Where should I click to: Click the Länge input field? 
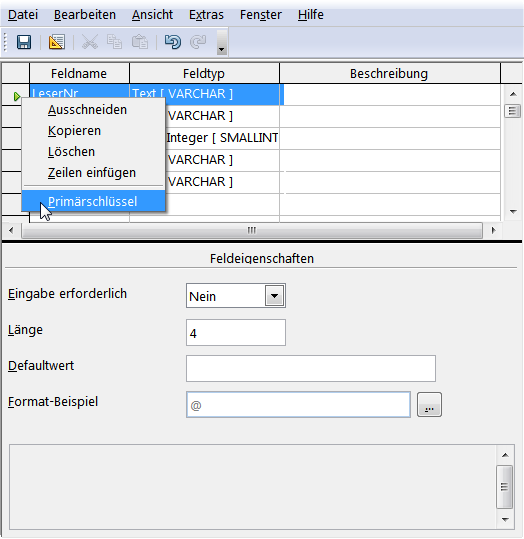[236, 332]
